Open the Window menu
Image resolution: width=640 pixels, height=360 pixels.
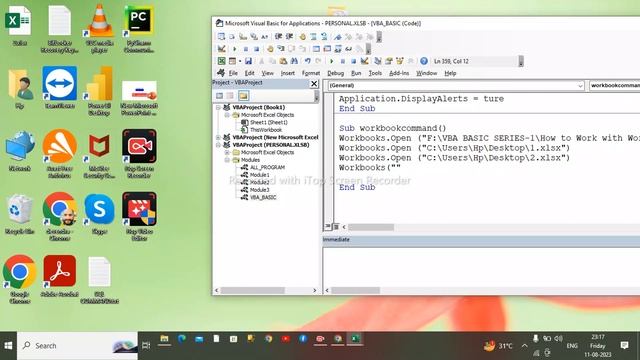(427, 73)
